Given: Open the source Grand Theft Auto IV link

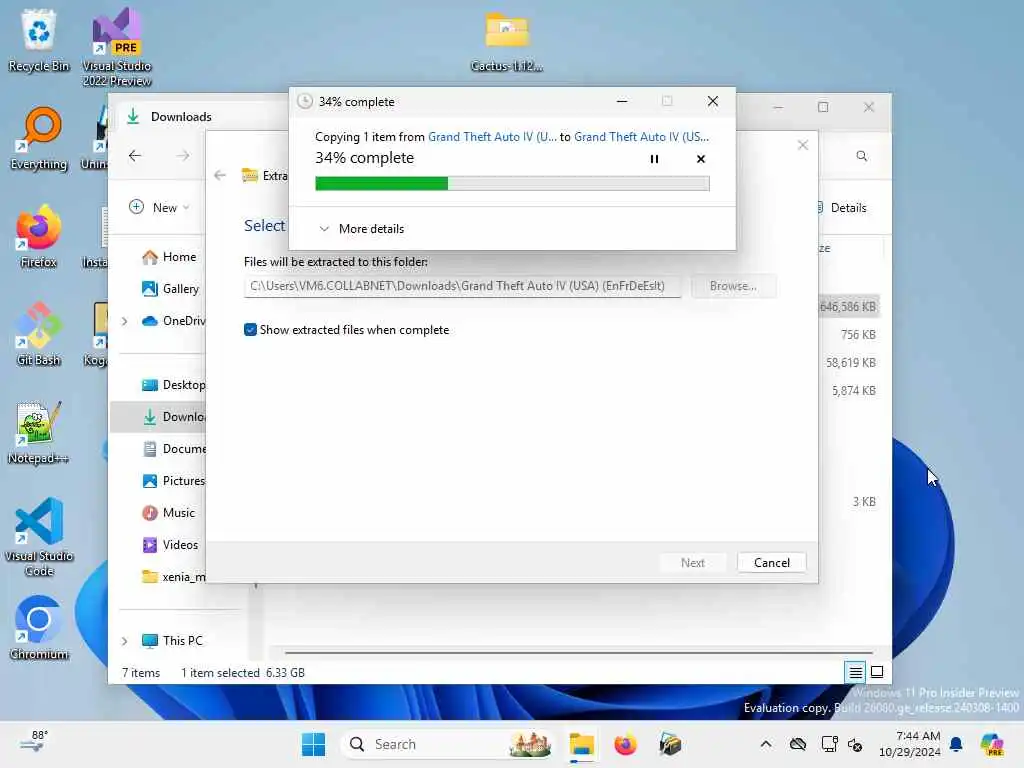Looking at the screenshot, I should (x=492, y=136).
